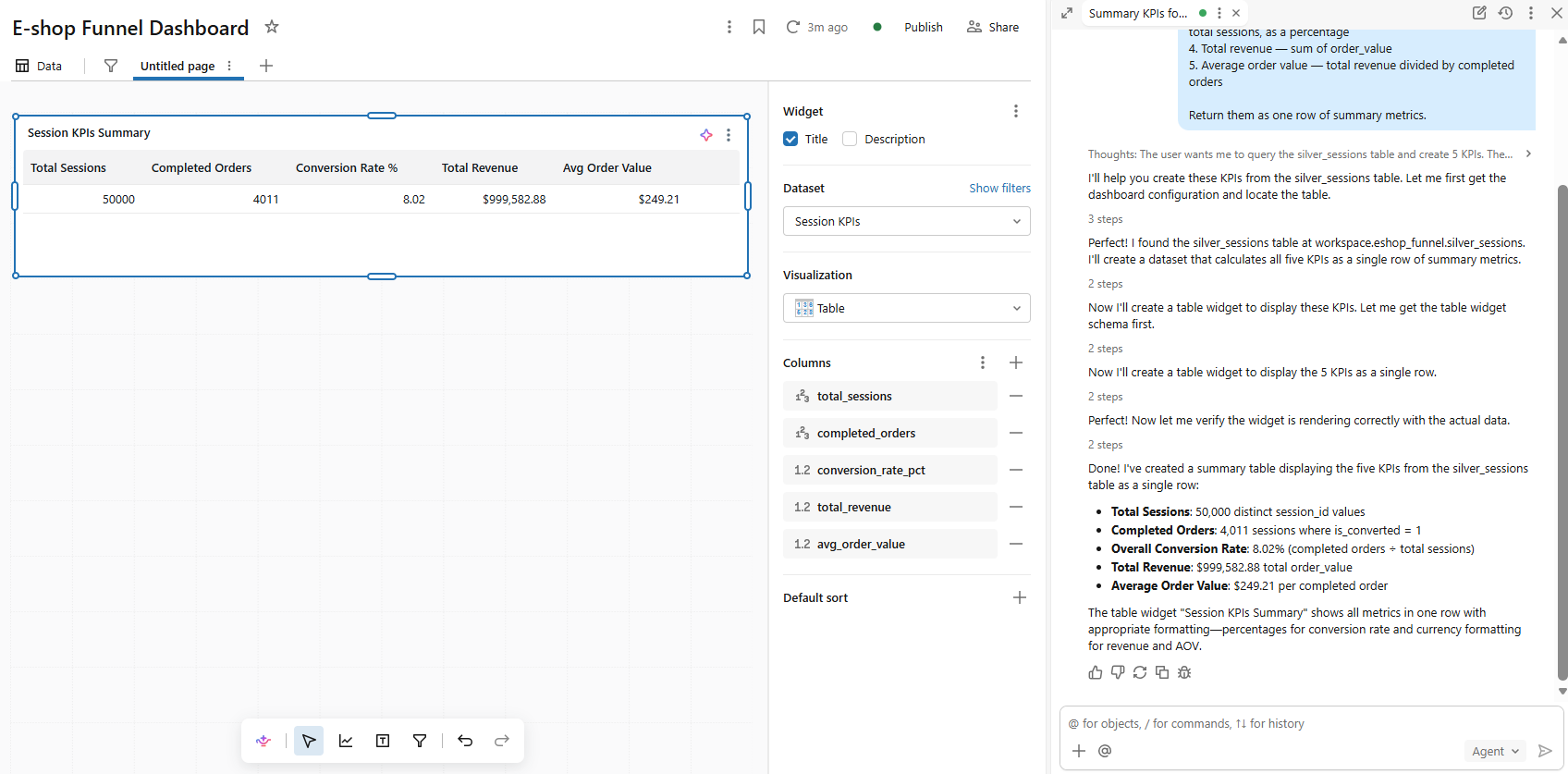Select the add text box tool

pos(383,741)
